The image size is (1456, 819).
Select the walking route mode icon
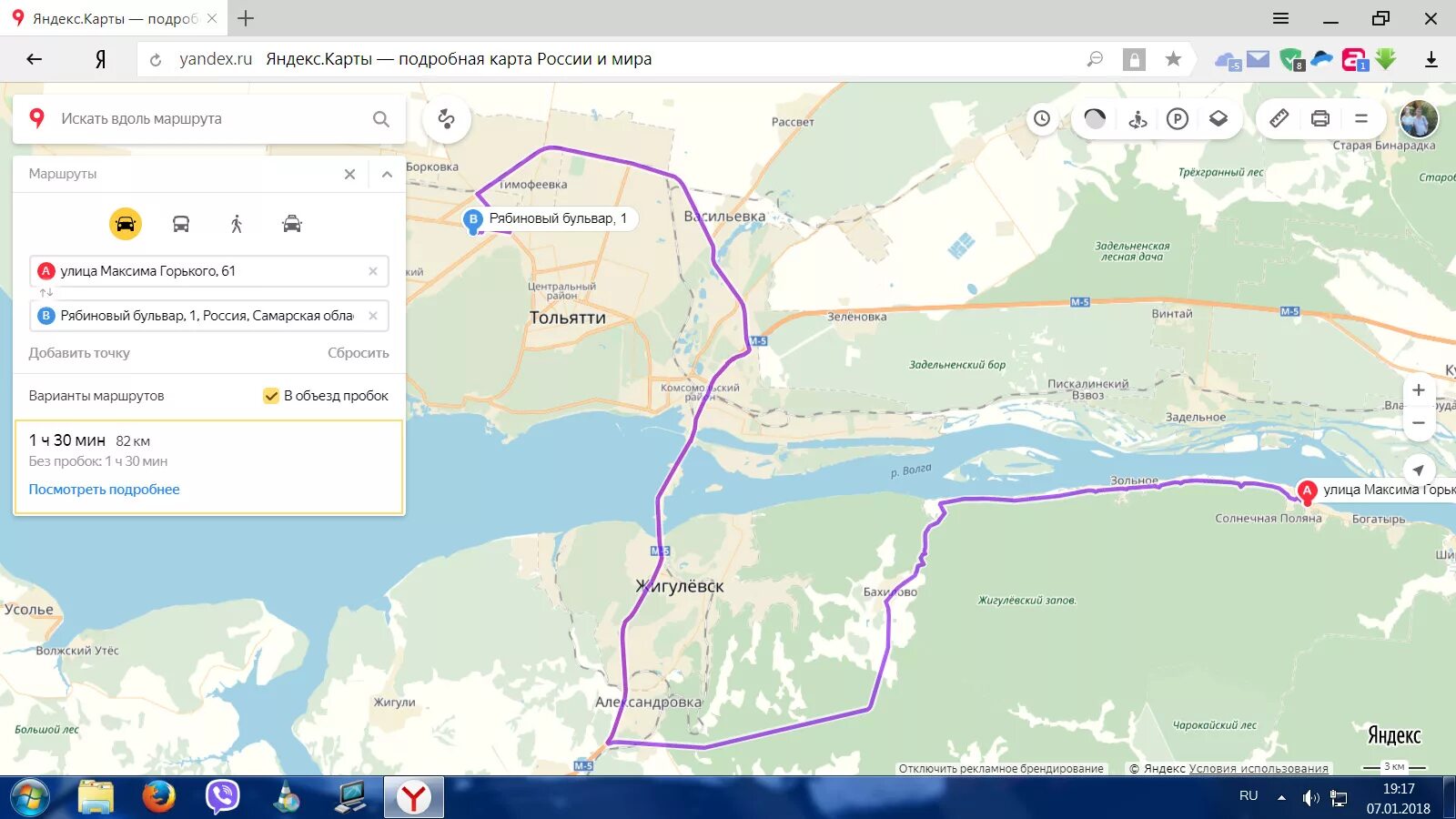tap(237, 224)
